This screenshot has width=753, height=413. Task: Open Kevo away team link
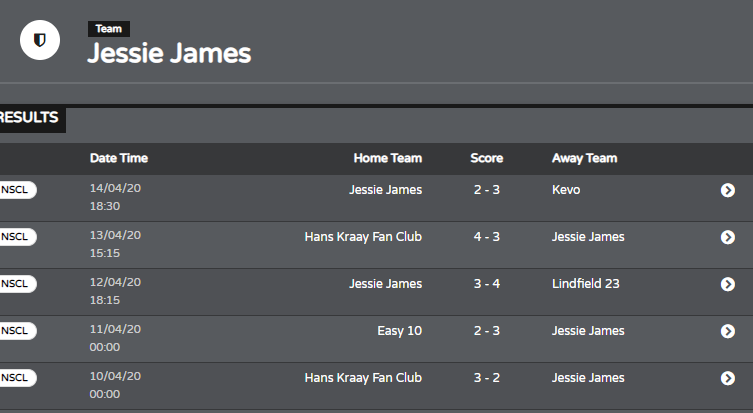coord(566,190)
